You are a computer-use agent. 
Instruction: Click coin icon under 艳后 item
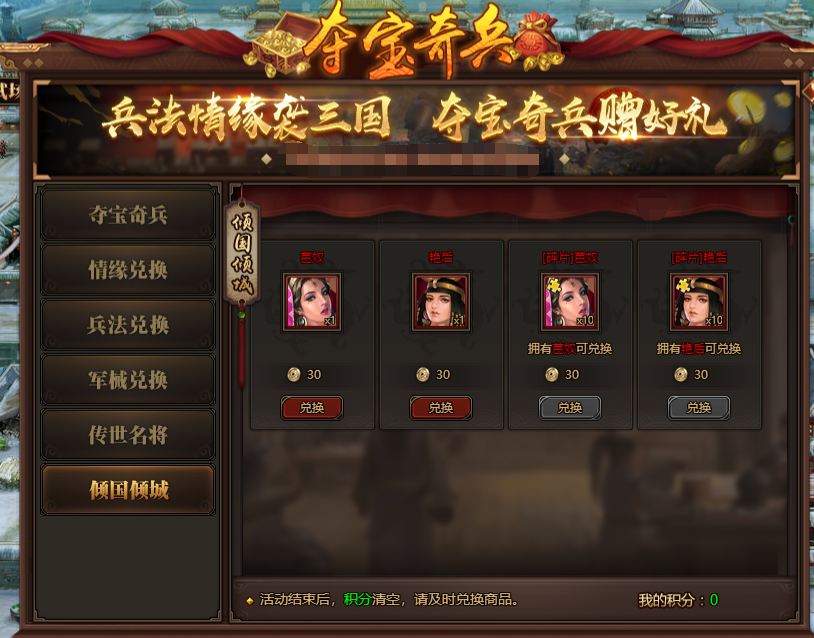pyautogui.click(x=423, y=374)
